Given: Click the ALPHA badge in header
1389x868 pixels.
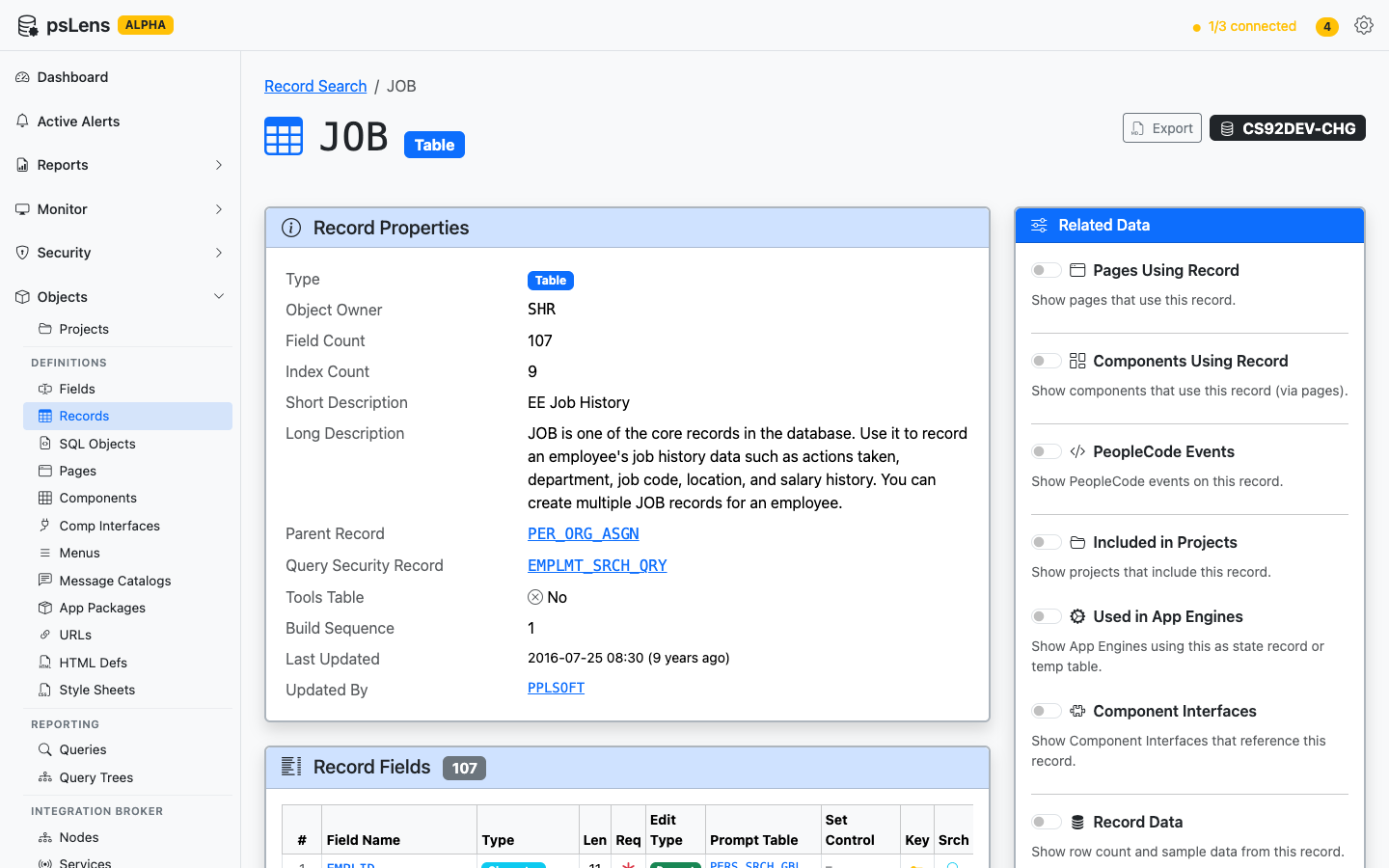Looking at the screenshot, I should point(146,25).
